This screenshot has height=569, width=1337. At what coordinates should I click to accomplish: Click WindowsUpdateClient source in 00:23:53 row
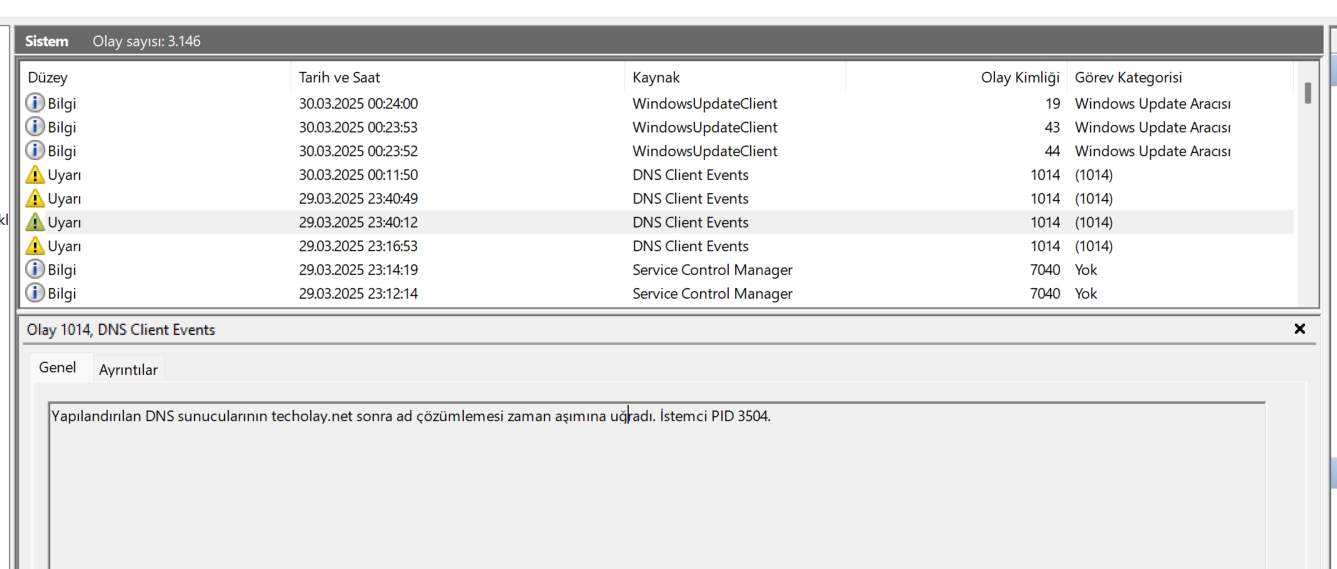(705, 127)
